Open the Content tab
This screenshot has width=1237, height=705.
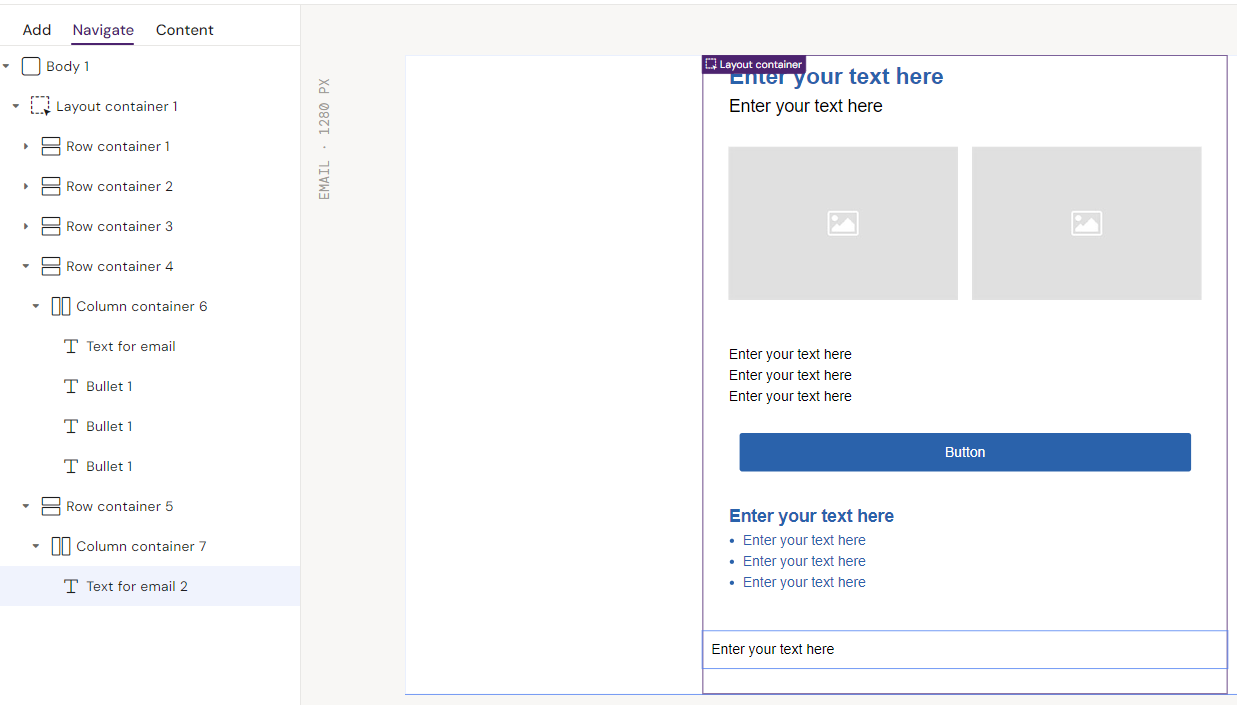pyautogui.click(x=184, y=30)
